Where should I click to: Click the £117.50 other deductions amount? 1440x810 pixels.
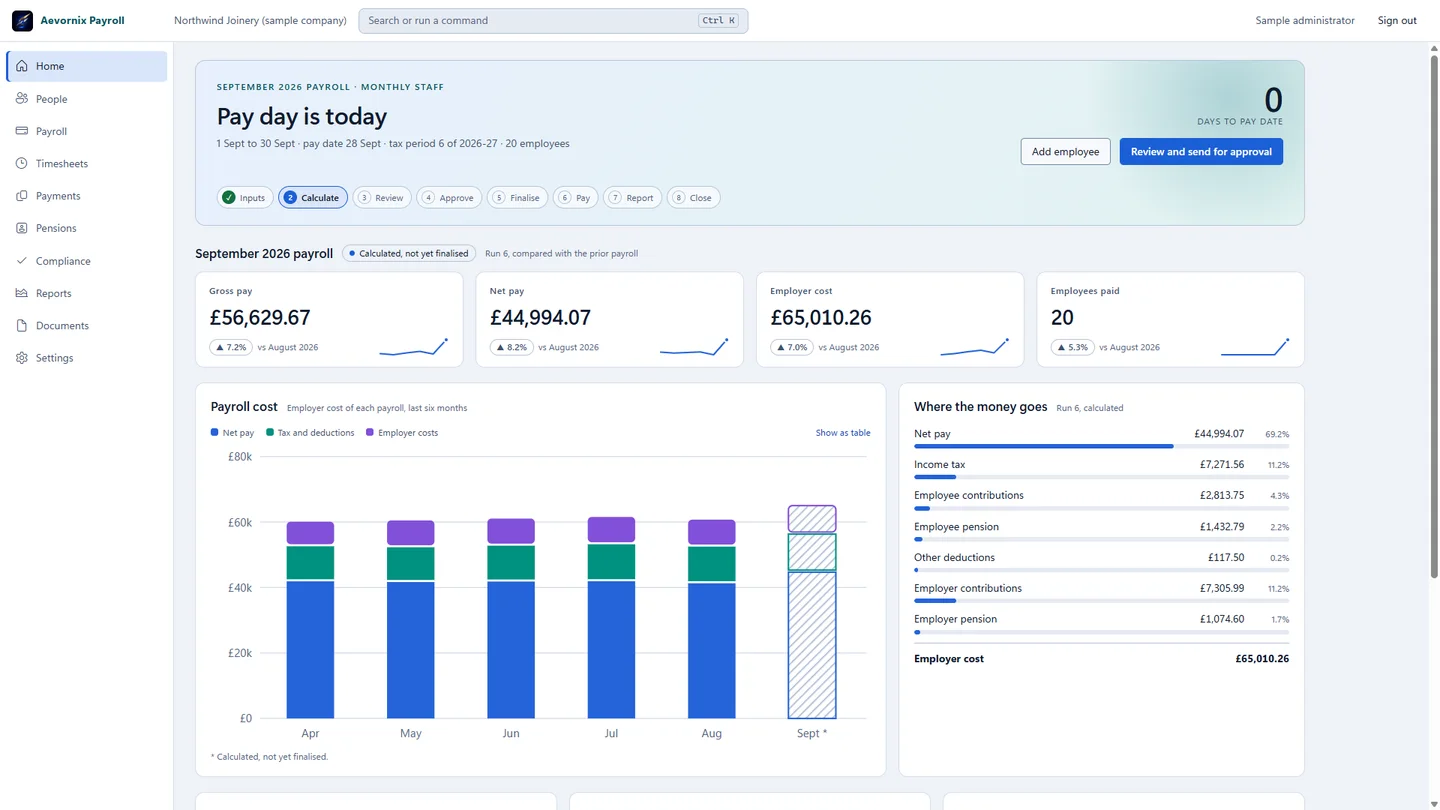[x=1226, y=558]
